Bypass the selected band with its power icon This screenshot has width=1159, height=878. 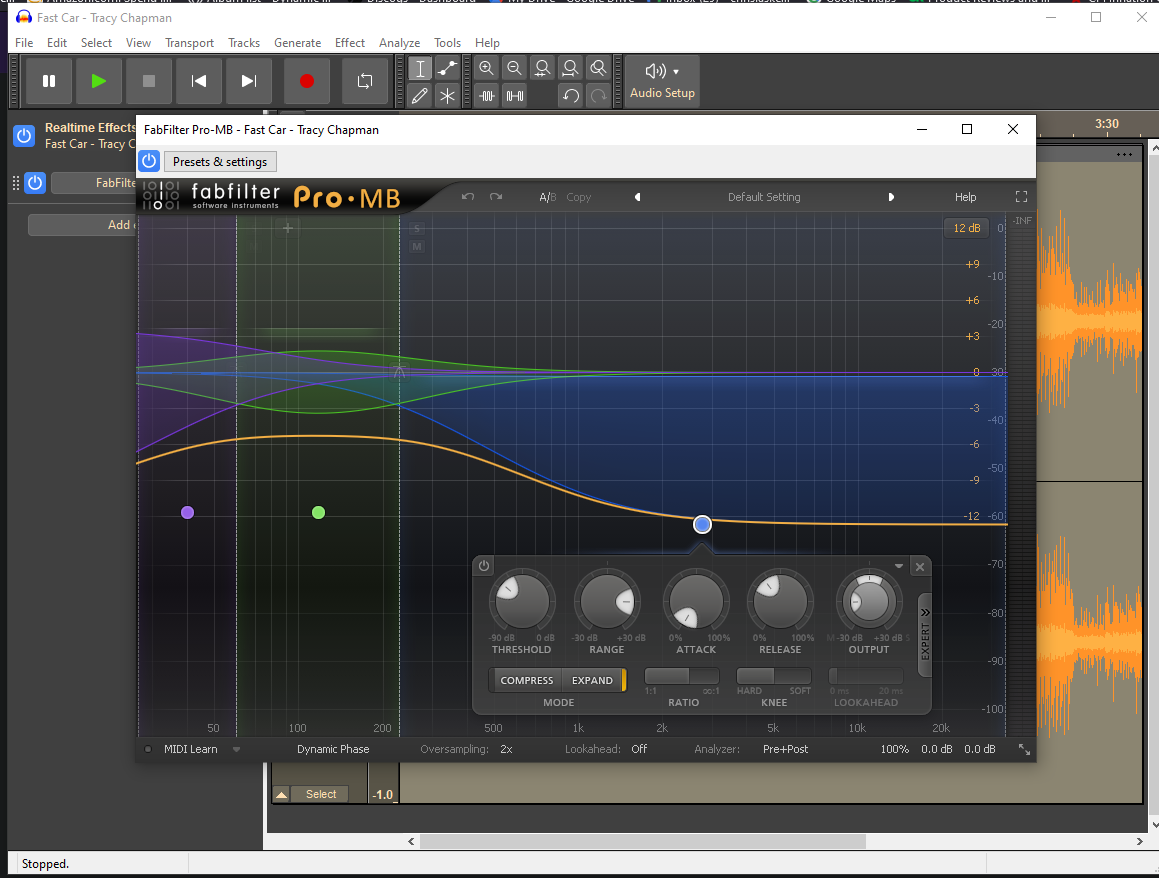tap(484, 565)
